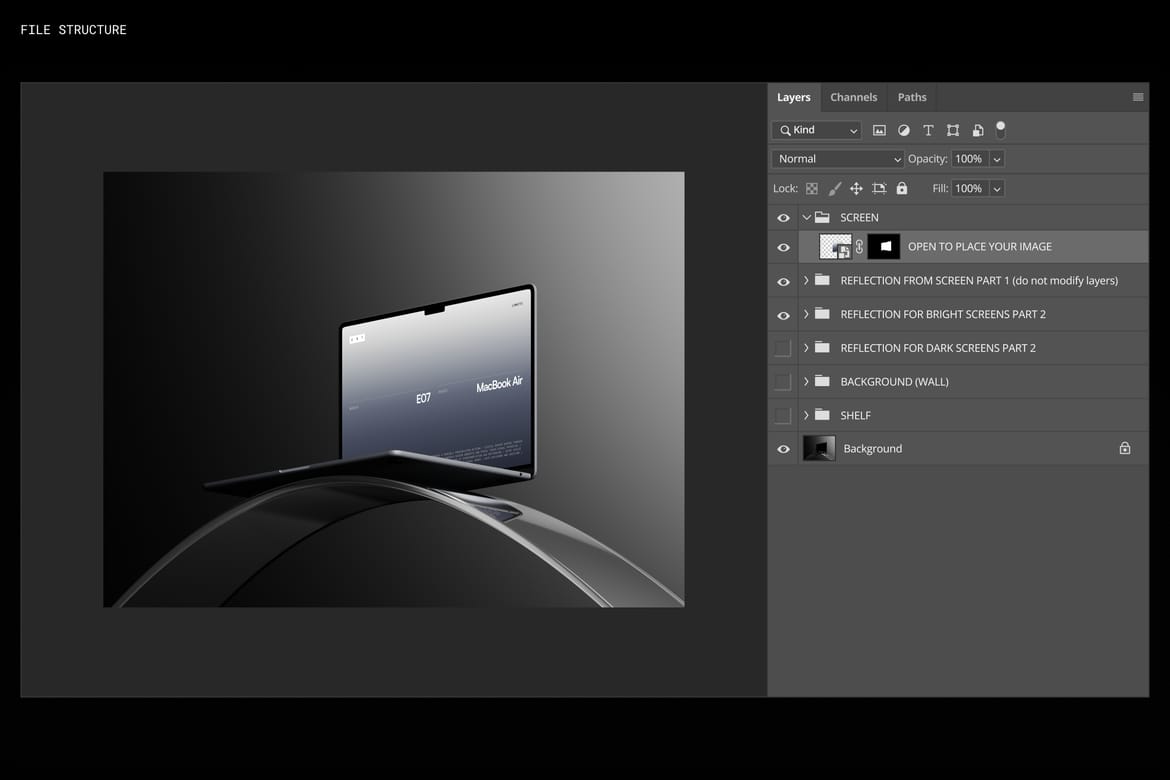Switch to the Channels tab

854,97
